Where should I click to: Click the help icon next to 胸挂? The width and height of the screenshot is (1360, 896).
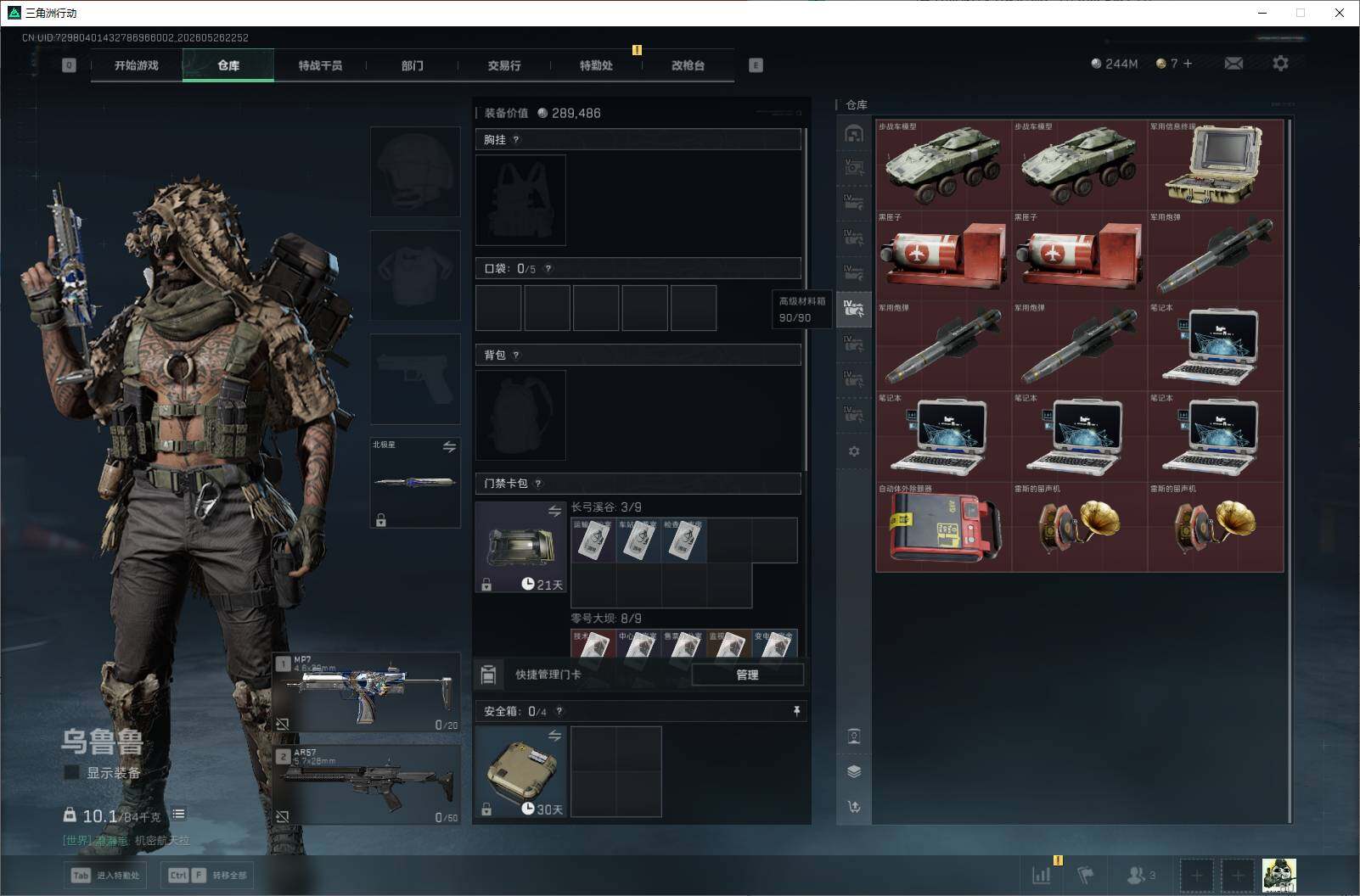coord(516,140)
